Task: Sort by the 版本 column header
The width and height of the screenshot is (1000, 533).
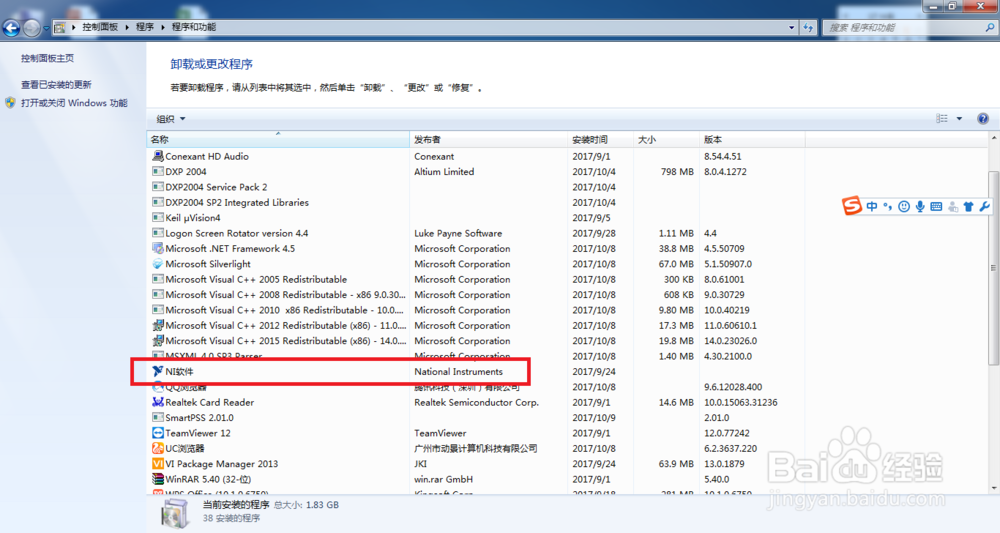Action: (753, 139)
